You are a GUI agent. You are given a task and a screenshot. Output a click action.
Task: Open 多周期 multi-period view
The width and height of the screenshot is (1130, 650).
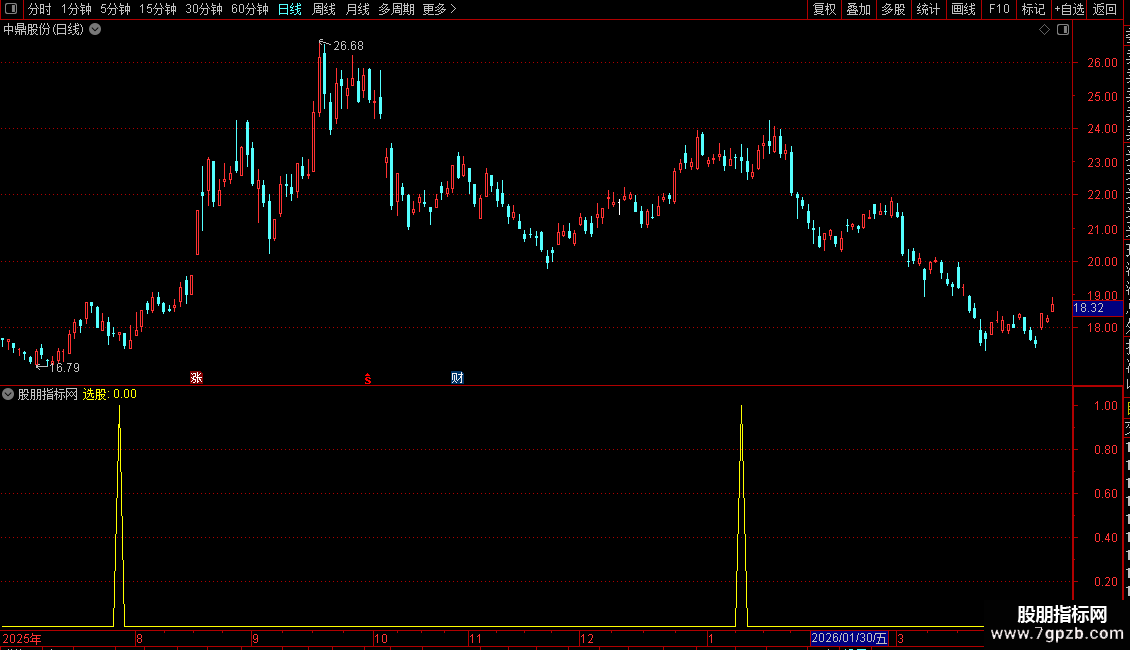coord(396,9)
